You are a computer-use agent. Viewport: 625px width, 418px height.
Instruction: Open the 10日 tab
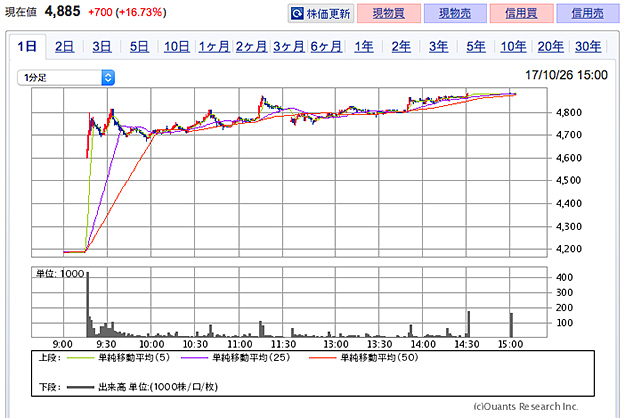click(176, 47)
